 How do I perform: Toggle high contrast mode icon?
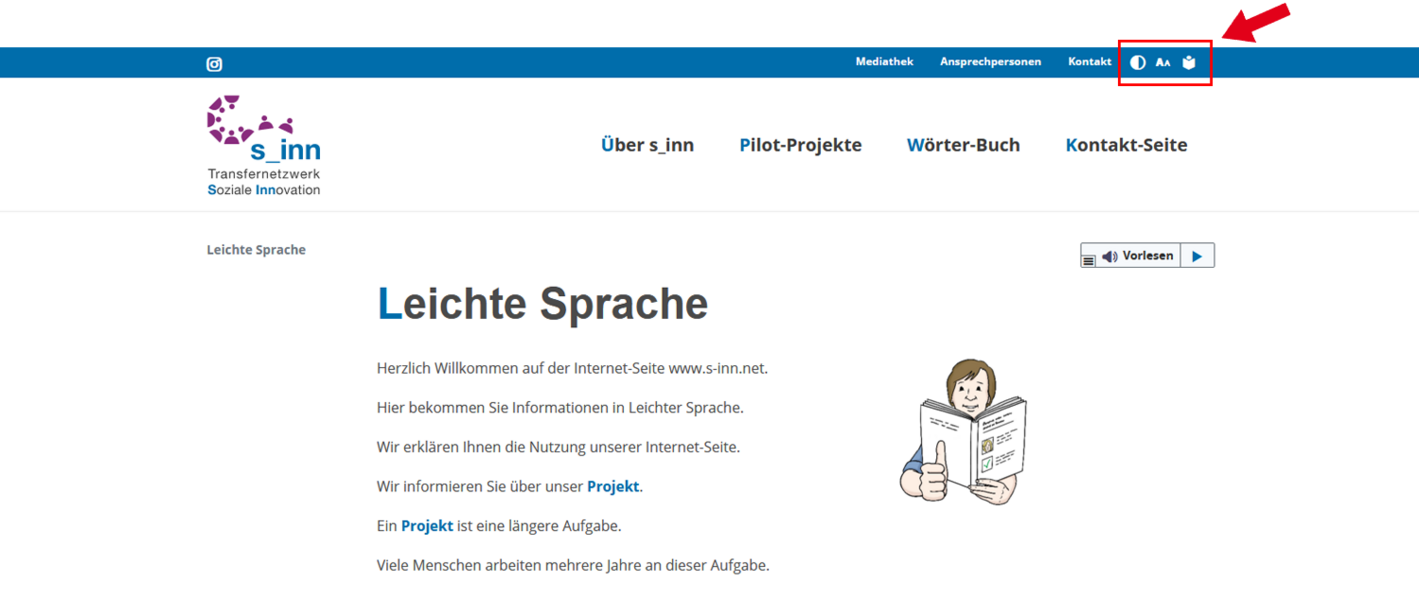click(1138, 62)
